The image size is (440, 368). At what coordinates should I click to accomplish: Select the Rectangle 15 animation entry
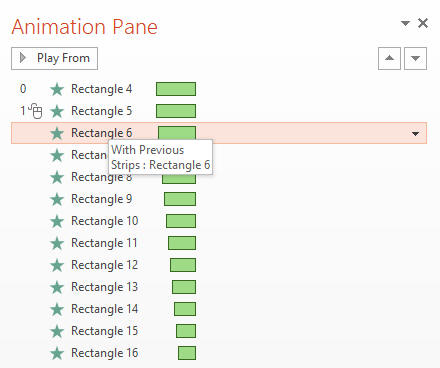pos(219,331)
